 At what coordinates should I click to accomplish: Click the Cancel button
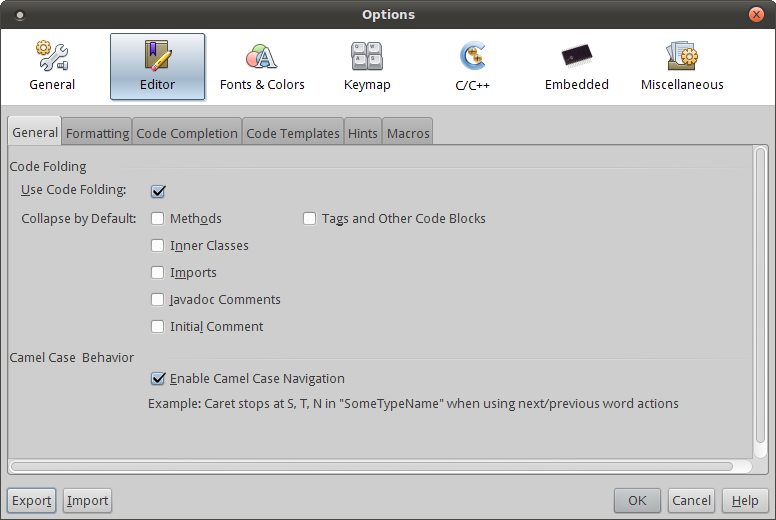(691, 501)
